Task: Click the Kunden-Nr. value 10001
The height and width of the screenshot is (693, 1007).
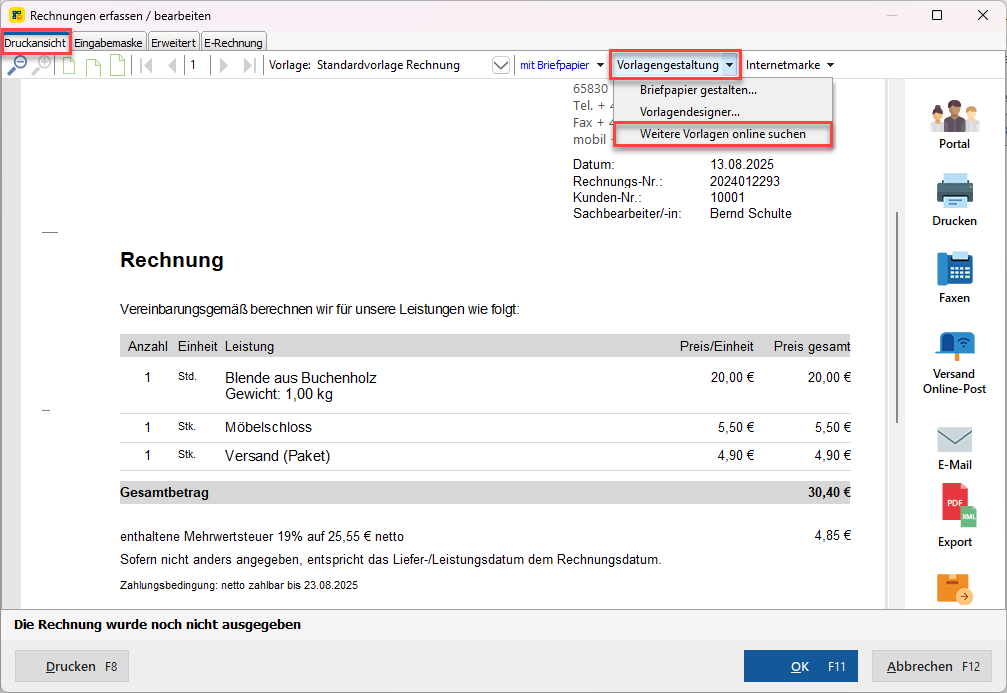Action: (727, 198)
